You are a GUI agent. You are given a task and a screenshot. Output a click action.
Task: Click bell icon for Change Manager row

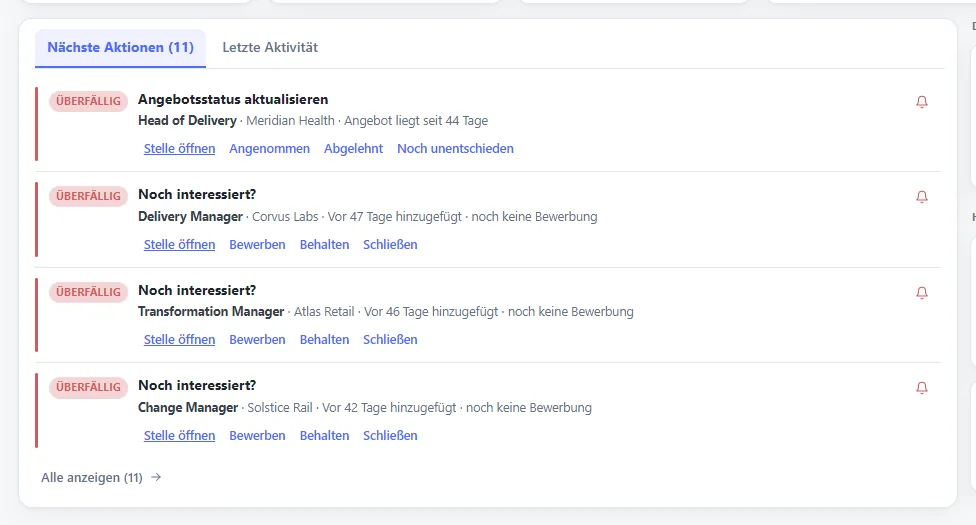pos(922,388)
